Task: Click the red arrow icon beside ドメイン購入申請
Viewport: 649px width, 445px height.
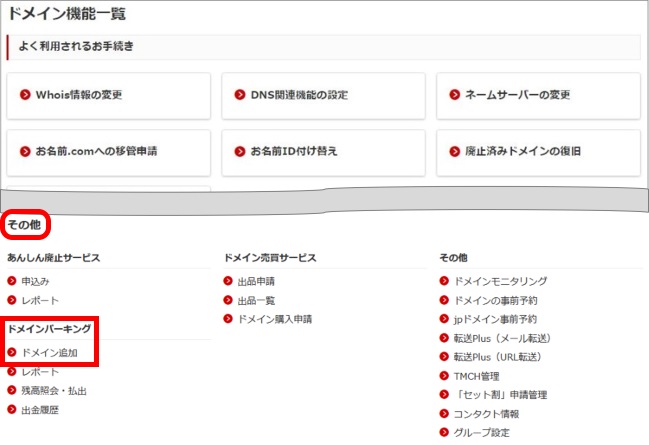Action: tap(228, 319)
